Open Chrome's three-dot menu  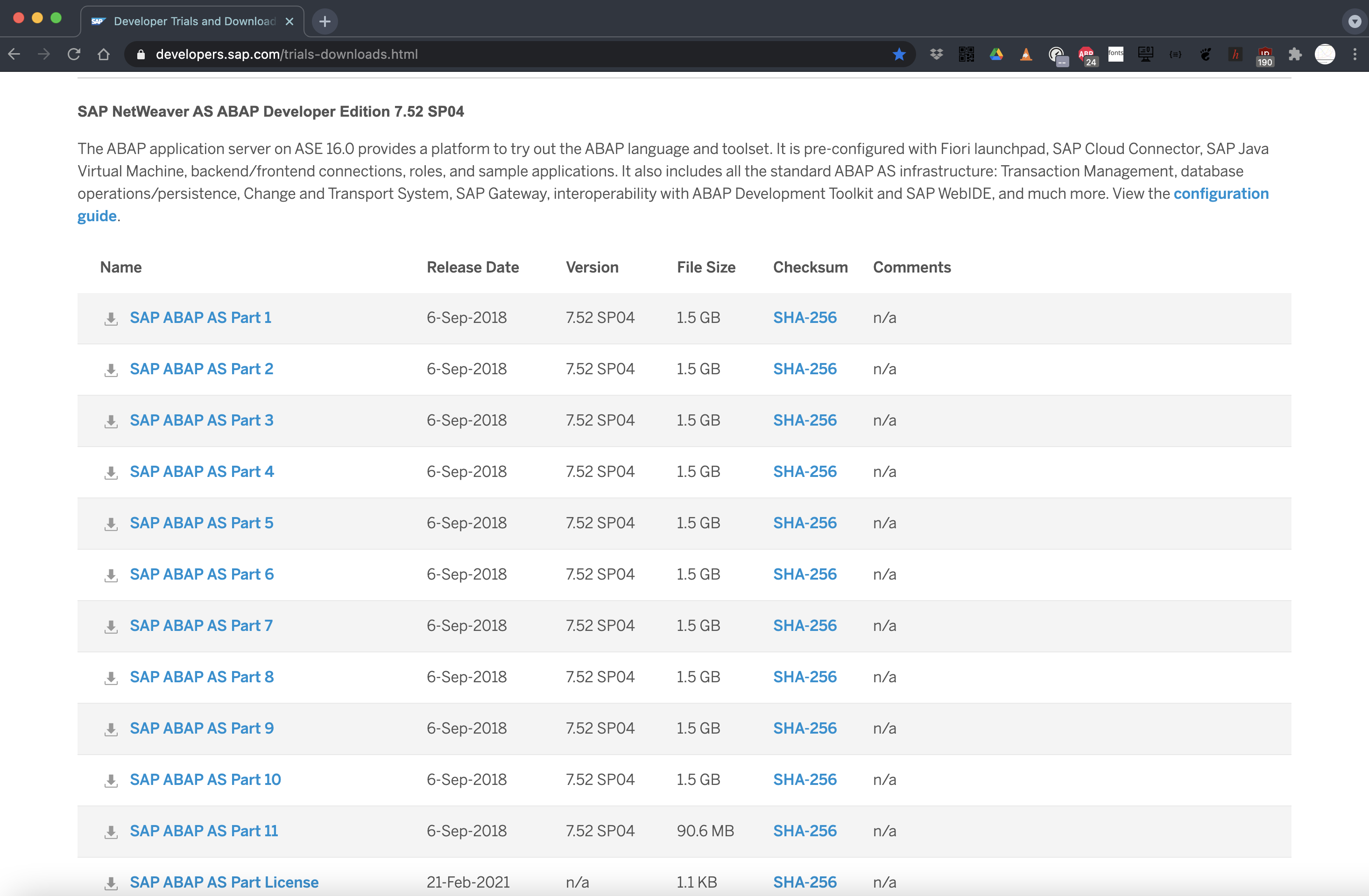(x=1355, y=54)
